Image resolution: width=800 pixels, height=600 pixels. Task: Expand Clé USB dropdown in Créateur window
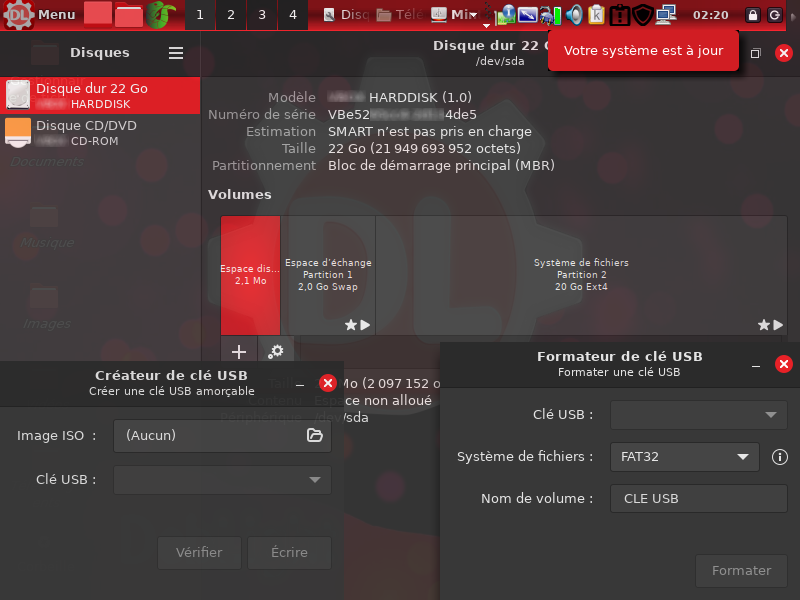(222, 480)
